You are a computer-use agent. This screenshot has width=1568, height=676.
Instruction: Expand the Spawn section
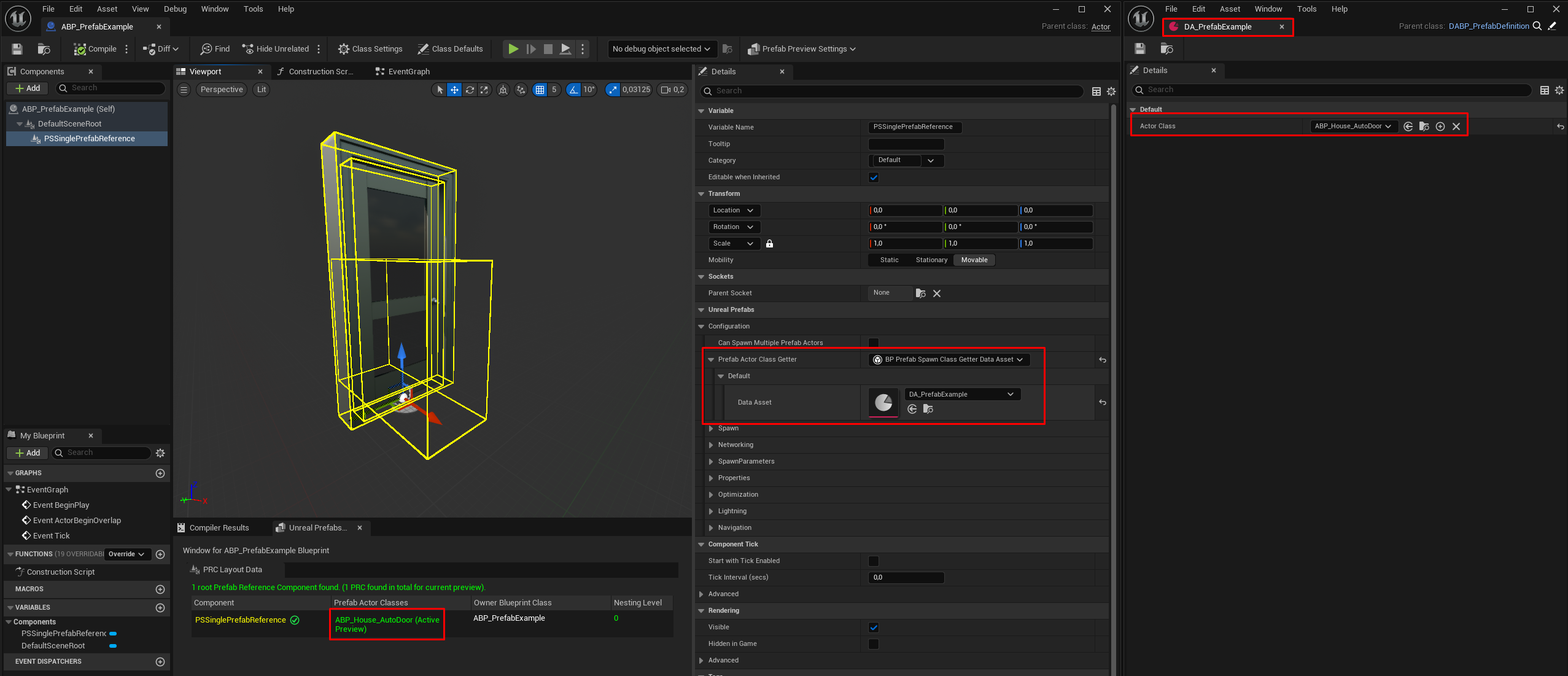[x=712, y=429]
